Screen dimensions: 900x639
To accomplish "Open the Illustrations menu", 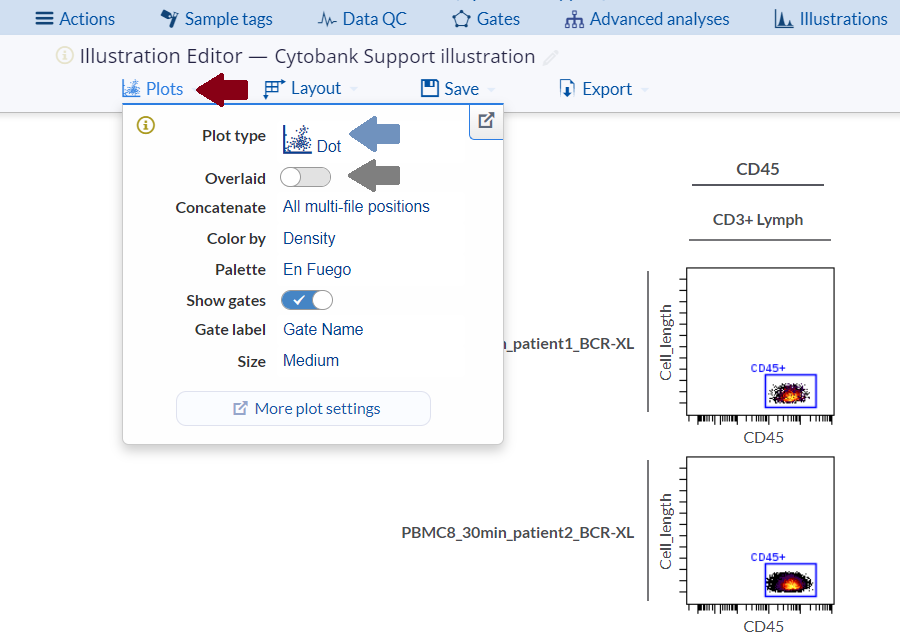I will [x=830, y=19].
